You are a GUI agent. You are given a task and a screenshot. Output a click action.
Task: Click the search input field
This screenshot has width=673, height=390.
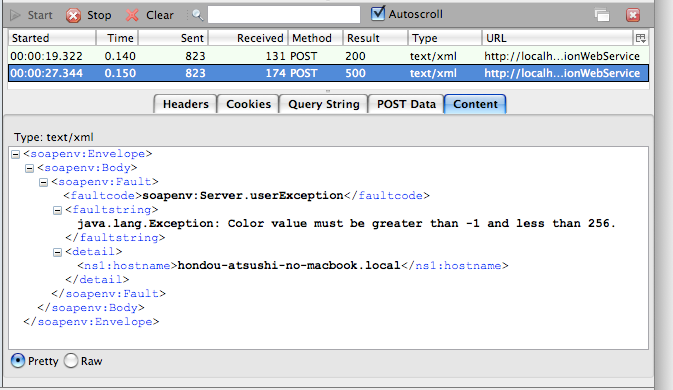tap(284, 15)
